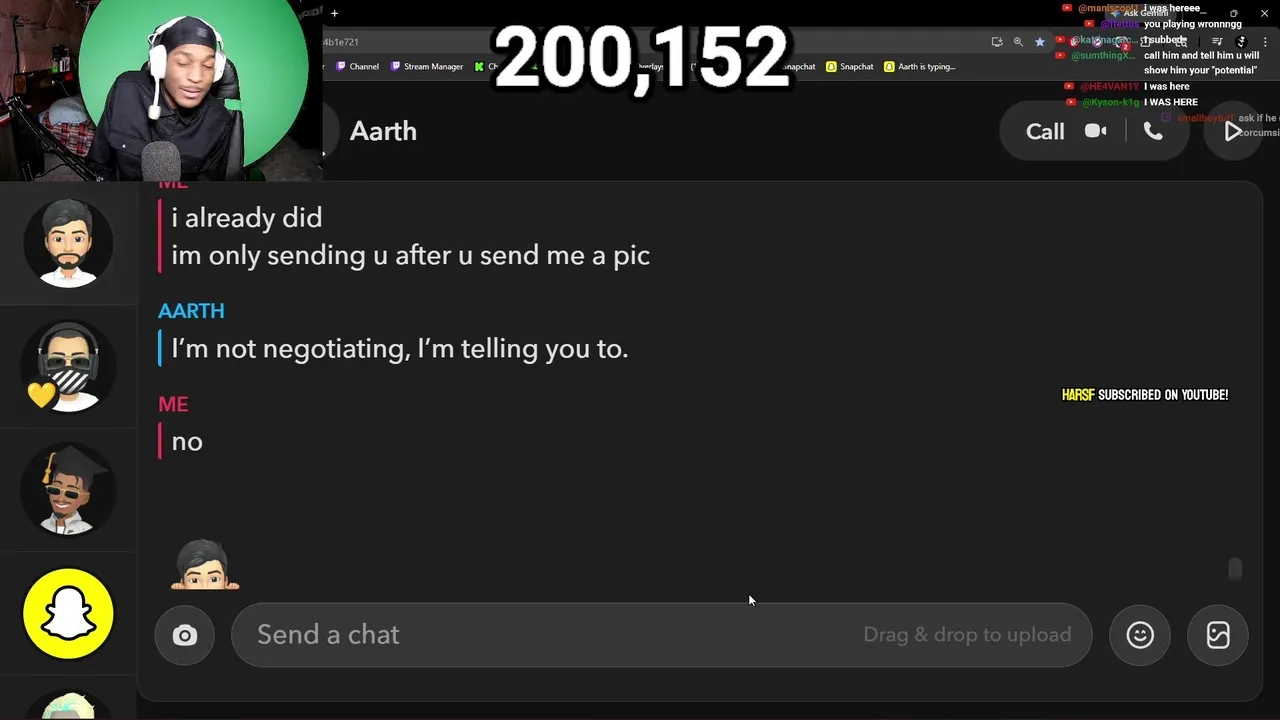This screenshot has width=1280, height=720.
Task: Open the sticker and media picker
Action: pyautogui.click(x=1218, y=635)
